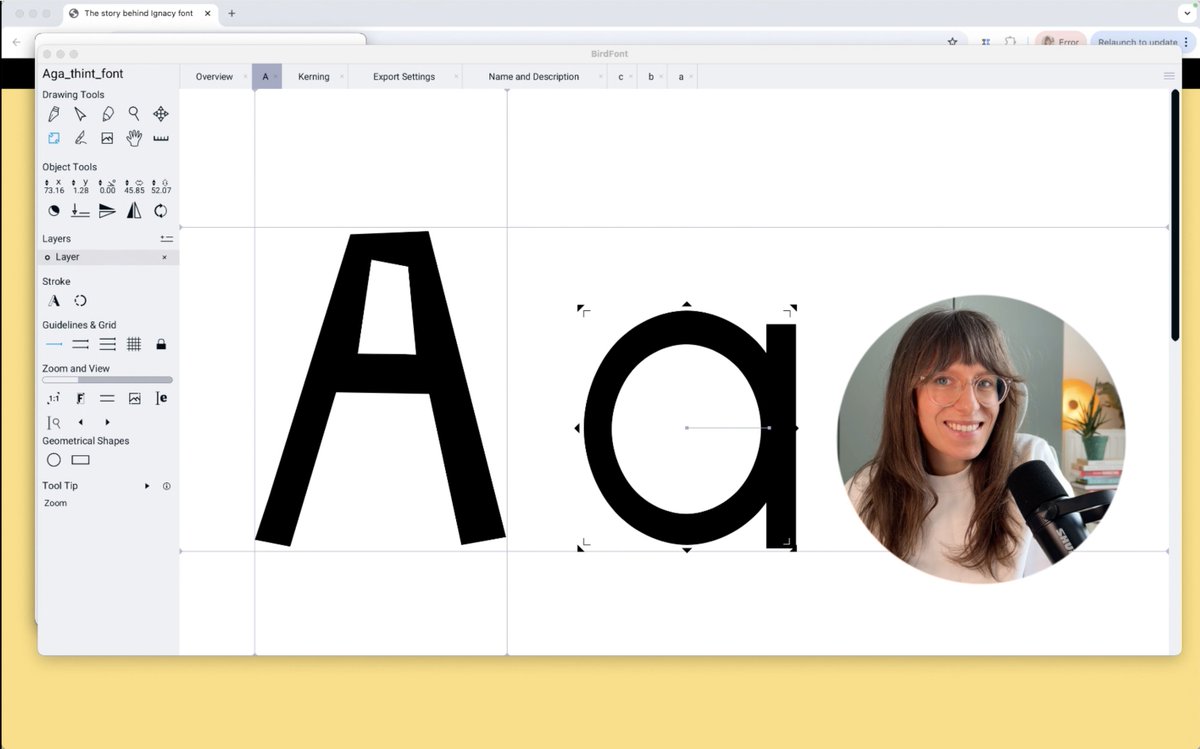Click the BirdFont vertical scrollbar

pyautogui.click(x=1175, y=215)
